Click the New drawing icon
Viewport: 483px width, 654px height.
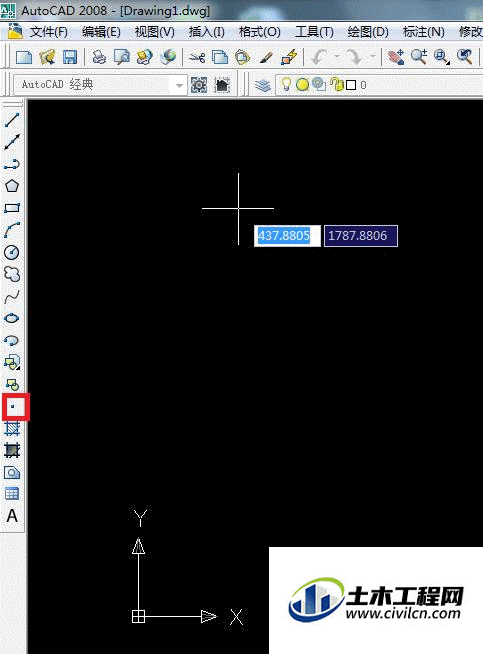pyautogui.click(x=24, y=57)
